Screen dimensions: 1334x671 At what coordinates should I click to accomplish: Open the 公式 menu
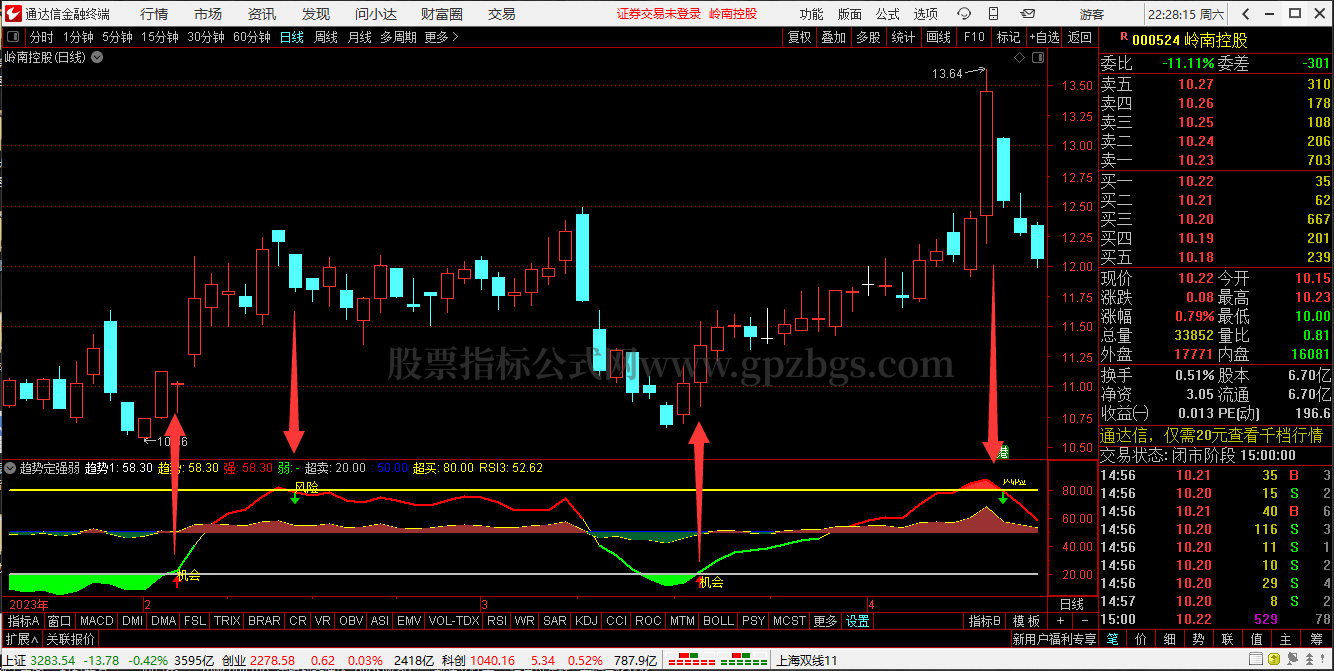pos(888,14)
